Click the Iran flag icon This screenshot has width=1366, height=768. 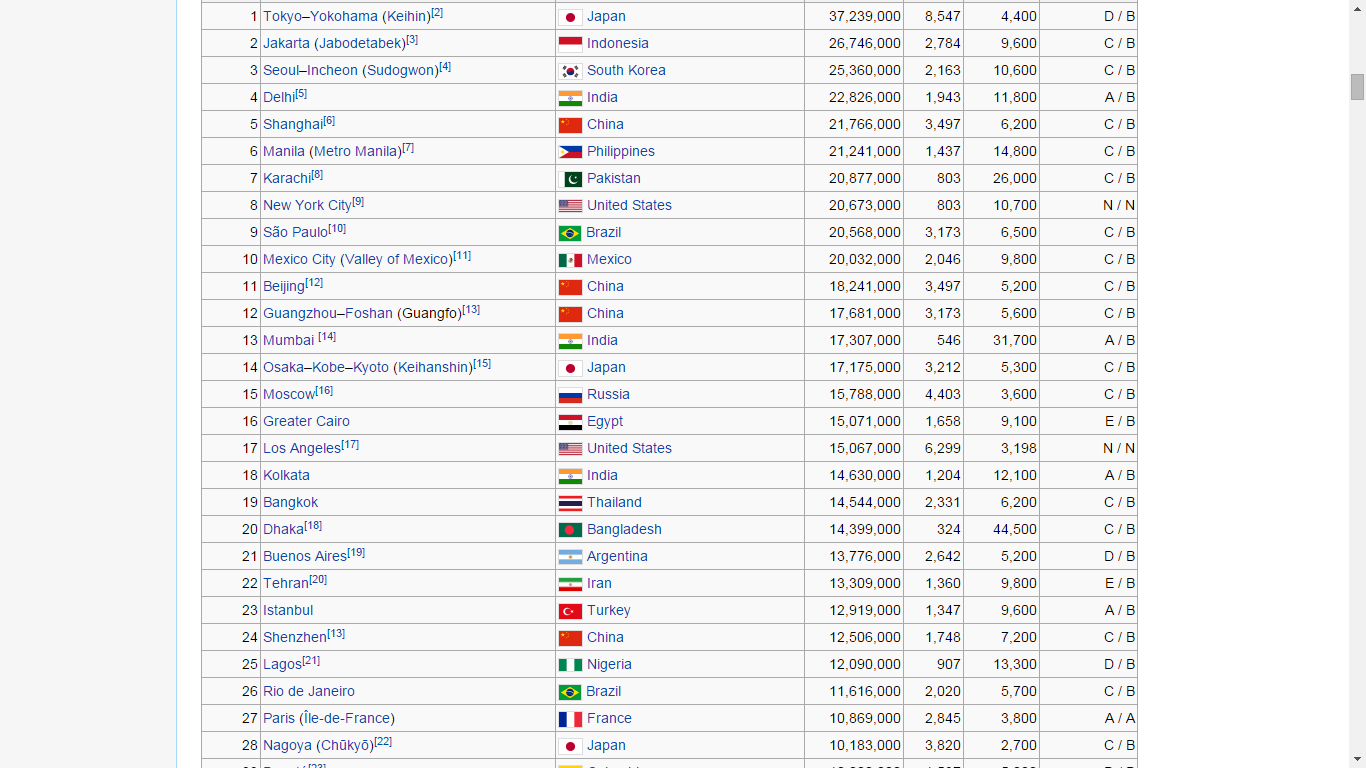point(570,584)
